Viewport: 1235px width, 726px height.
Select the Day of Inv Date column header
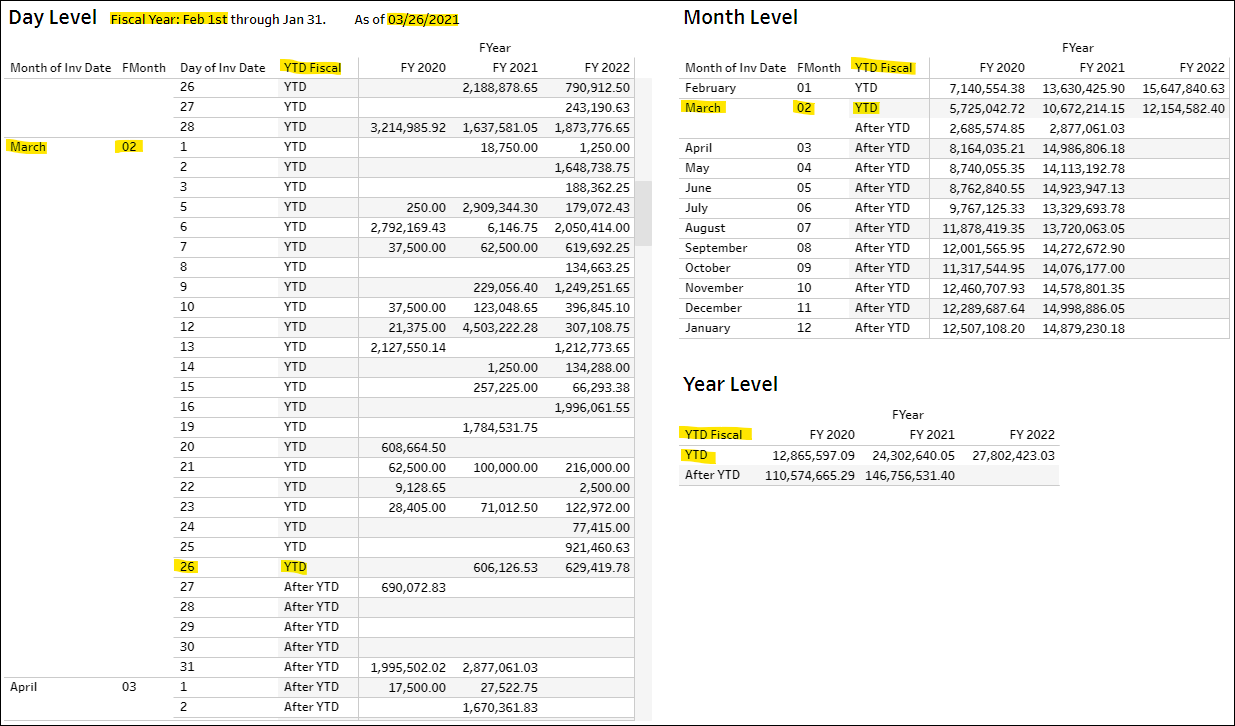point(222,68)
